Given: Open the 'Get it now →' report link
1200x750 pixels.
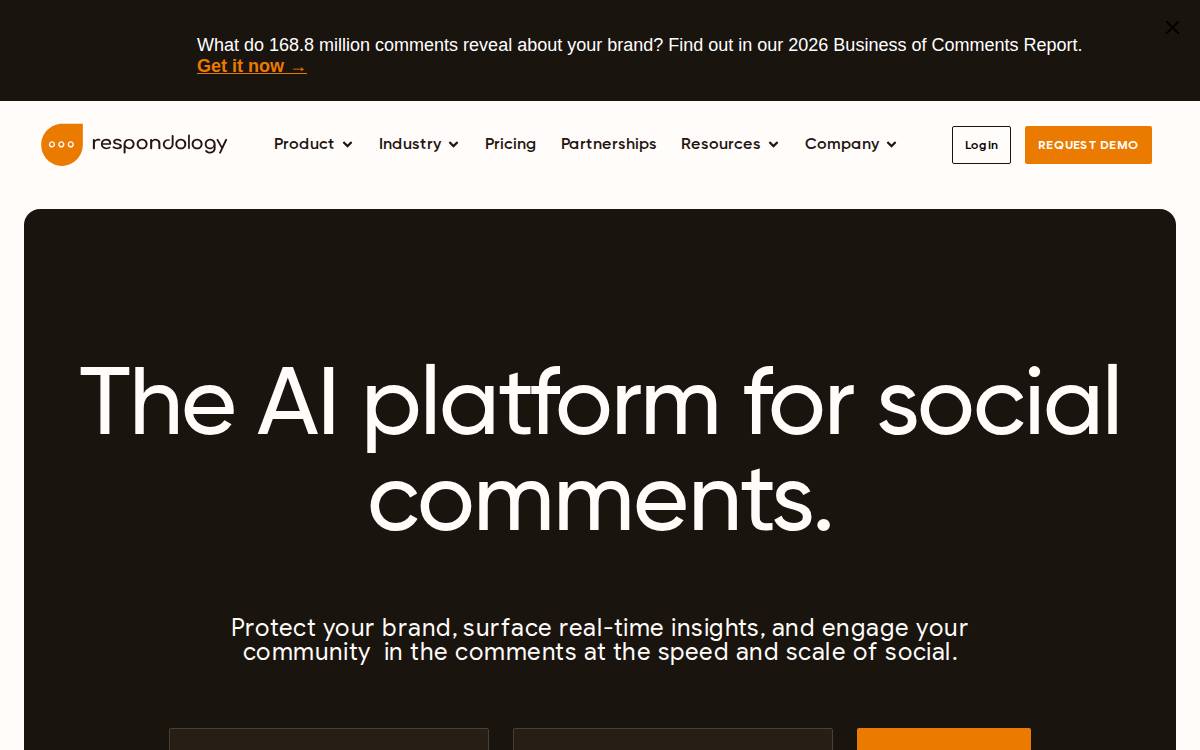Looking at the screenshot, I should 251,66.
